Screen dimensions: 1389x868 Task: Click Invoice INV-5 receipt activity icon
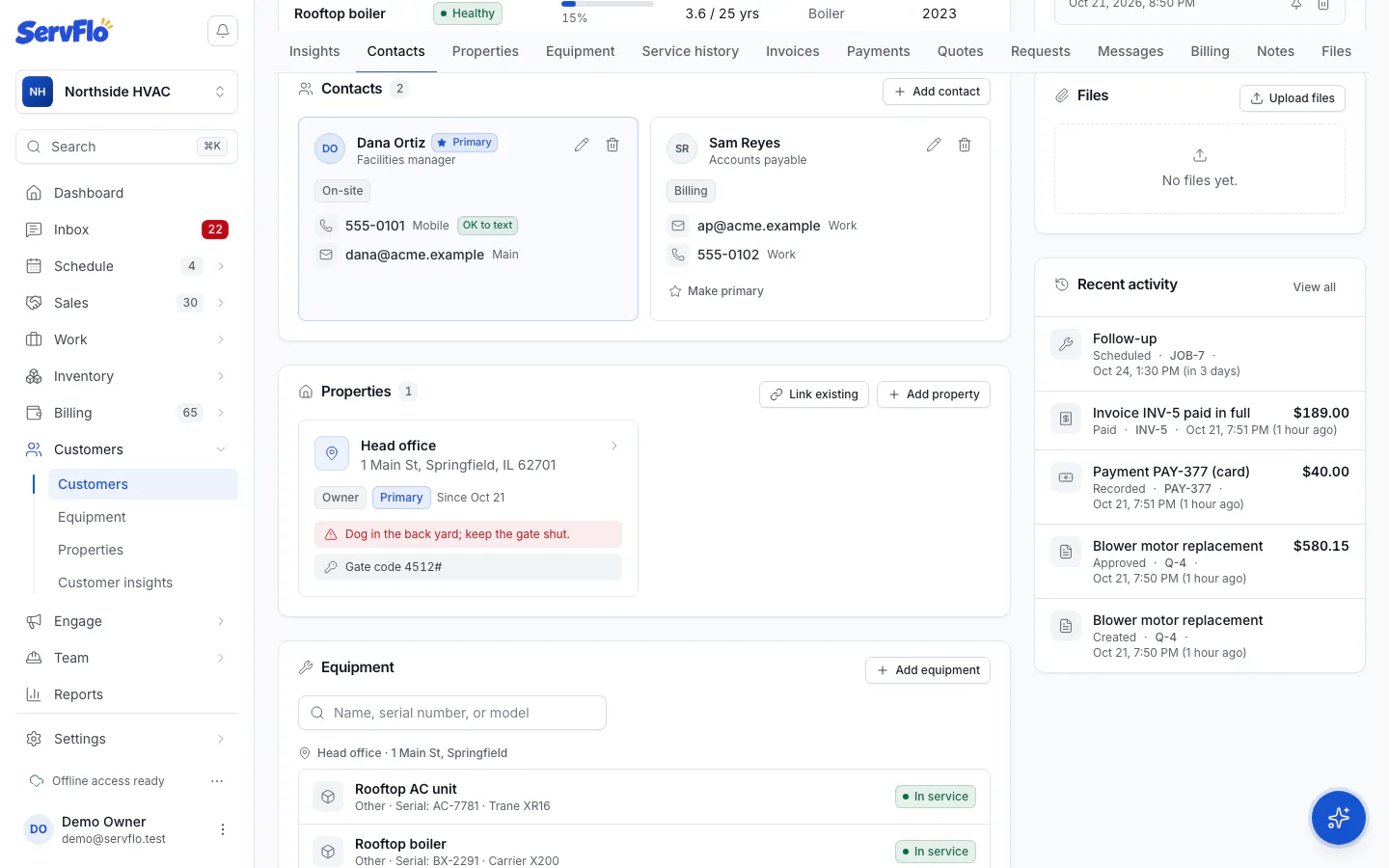pyautogui.click(x=1066, y=419)
